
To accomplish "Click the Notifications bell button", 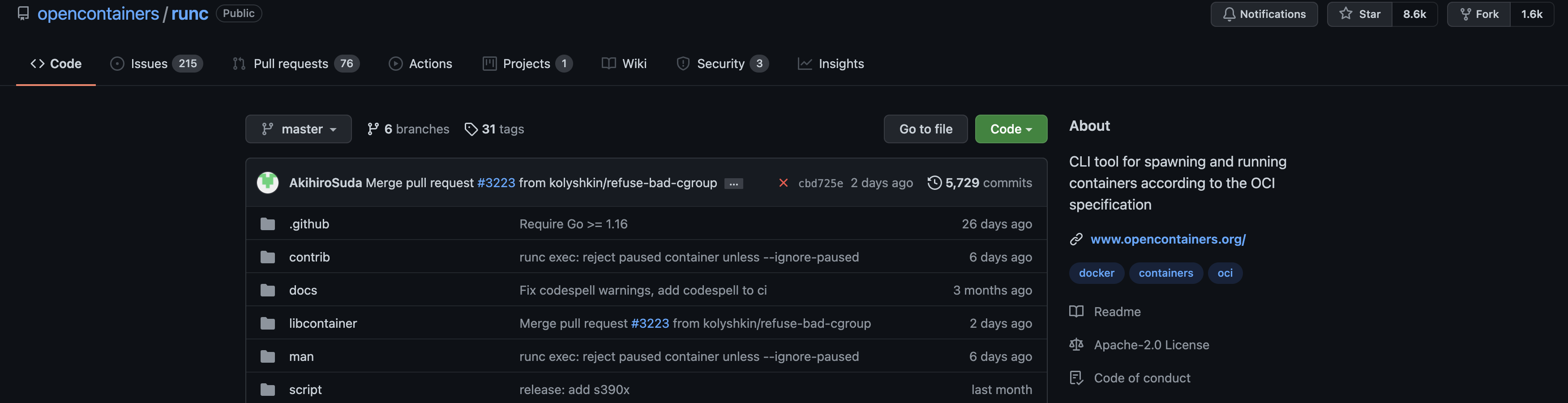I will 1264,14.
